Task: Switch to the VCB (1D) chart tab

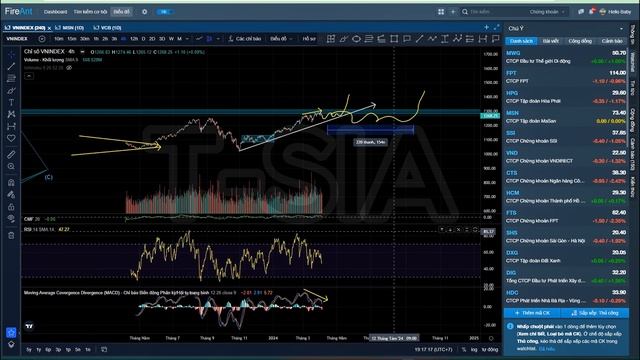Action: 107,28
